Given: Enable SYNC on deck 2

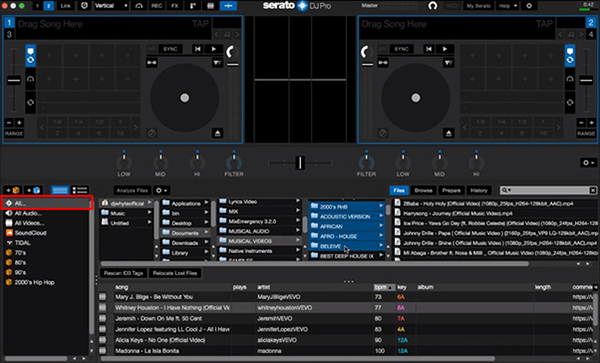Looking at the screenshot, I should (401, 49).
